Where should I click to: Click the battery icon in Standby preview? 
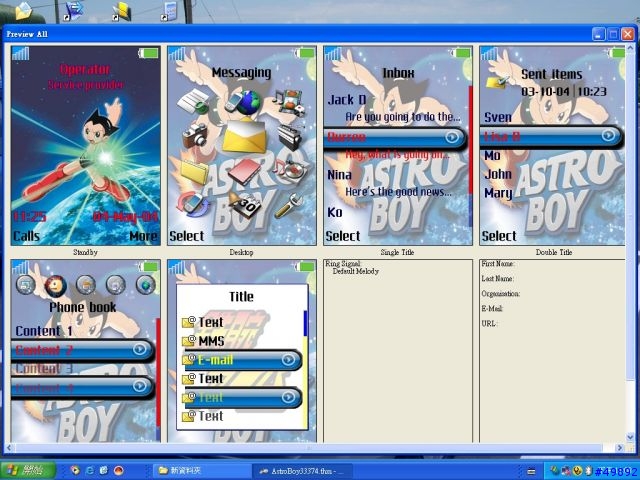click(x=148, y=53)
